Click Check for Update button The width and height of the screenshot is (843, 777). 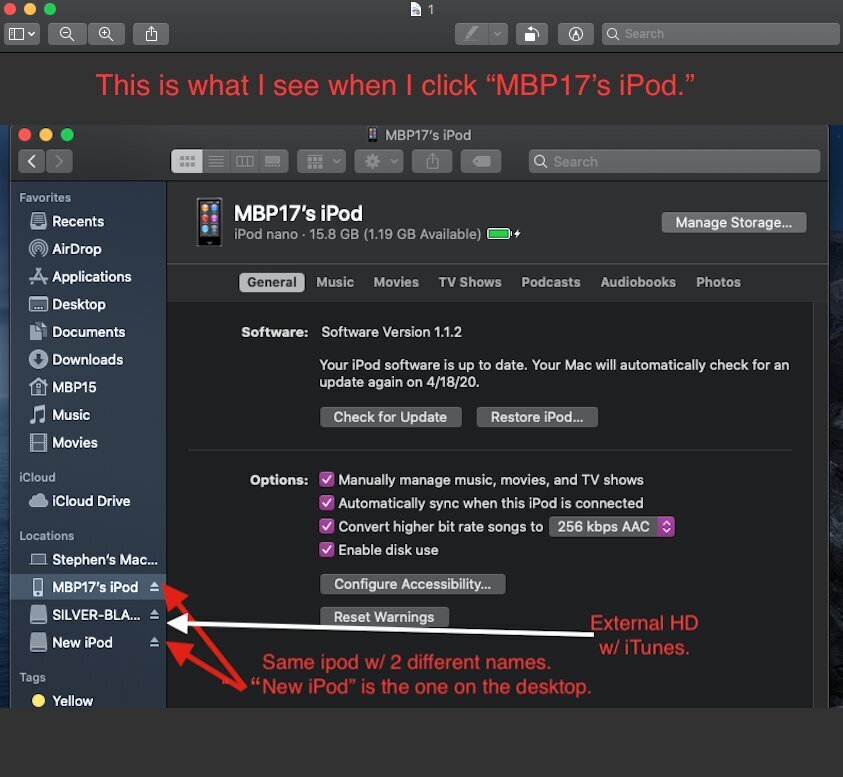(390, 417)
